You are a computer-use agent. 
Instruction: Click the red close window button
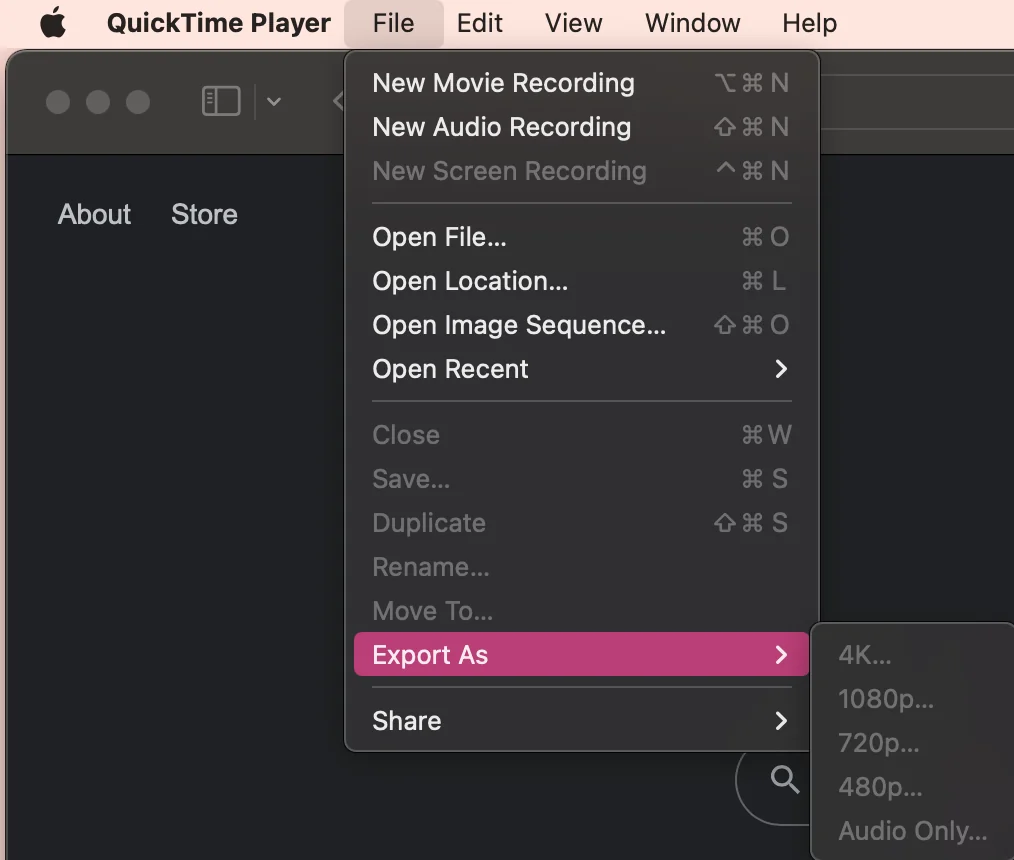click(58, 102)
